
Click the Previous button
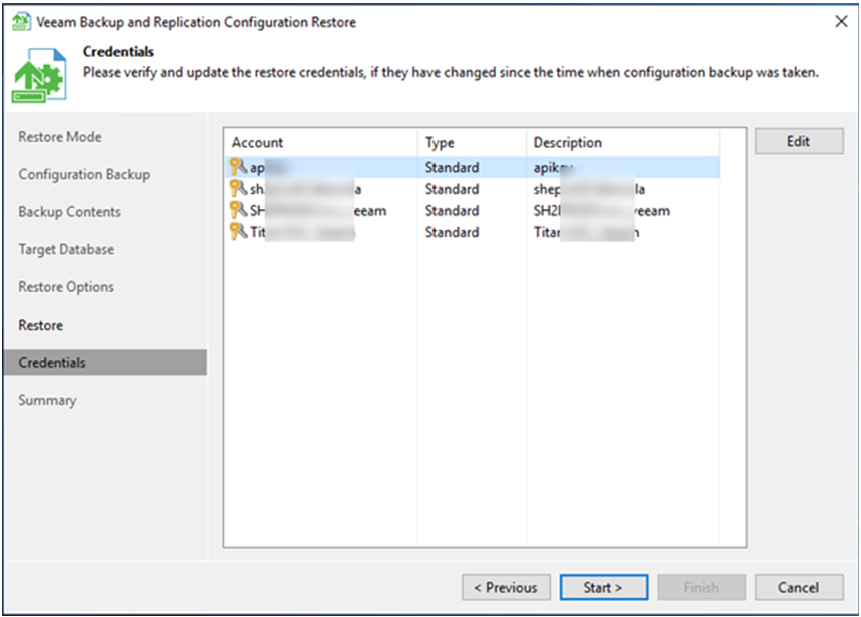pyautogui.click(x=505, y=588)
